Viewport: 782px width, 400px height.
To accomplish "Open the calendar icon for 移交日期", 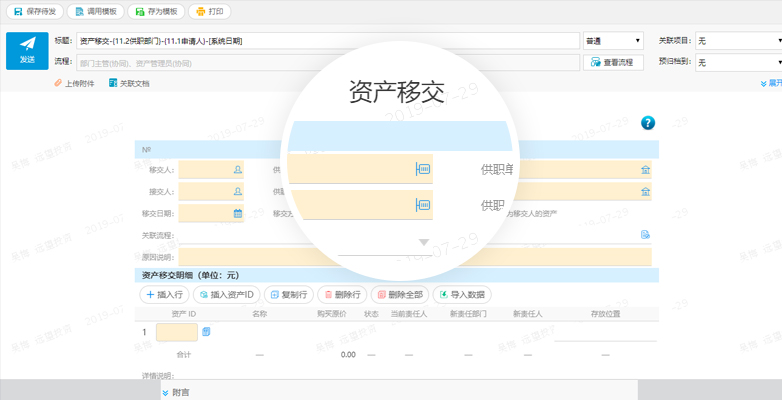I will point(237,213).
